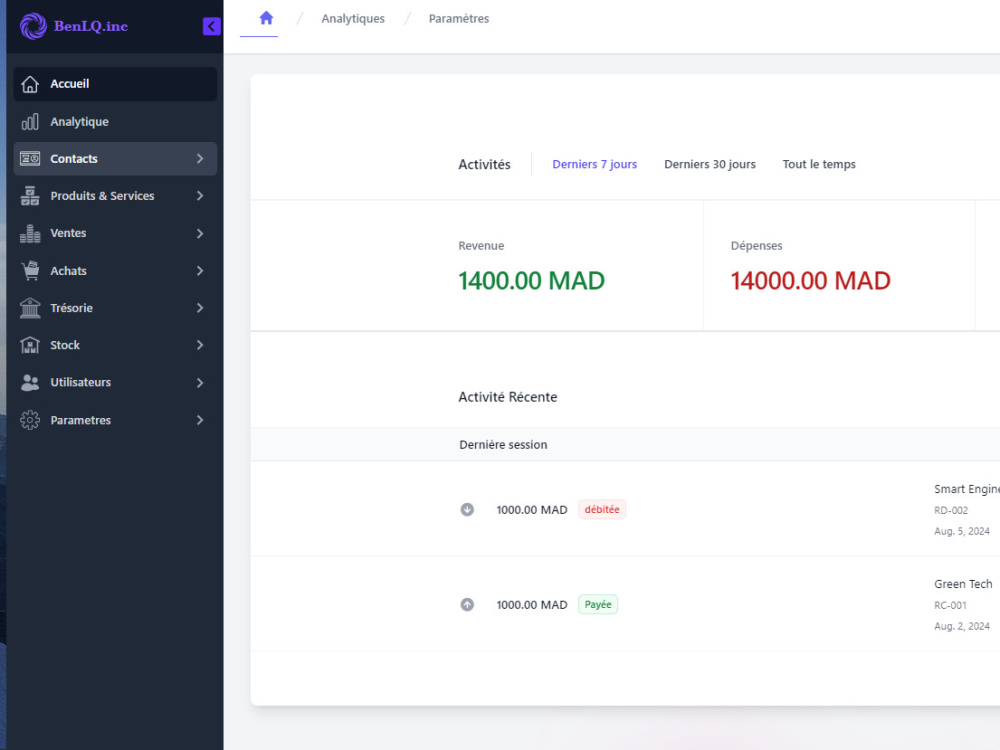Select the Achats menu label
The height and width of the screenshot is (750, 1000).
pyautogui.click(x=68, y=271)
